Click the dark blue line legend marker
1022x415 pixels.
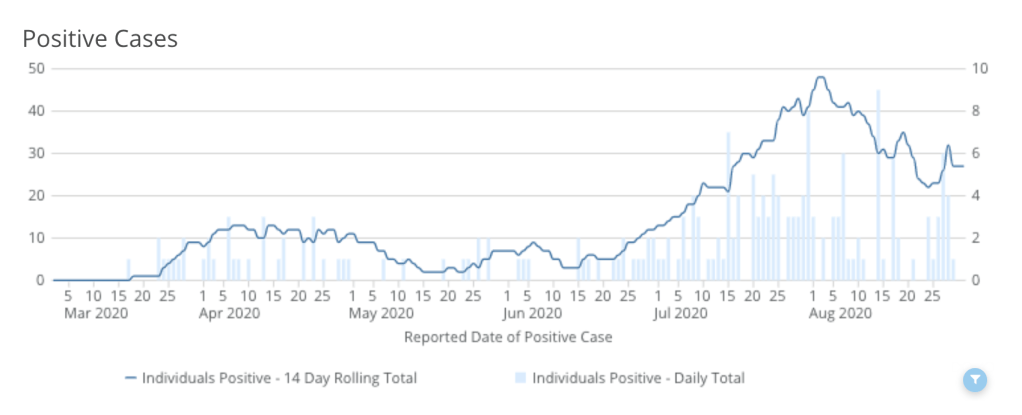pyautogui.click(x=131, y=378)
